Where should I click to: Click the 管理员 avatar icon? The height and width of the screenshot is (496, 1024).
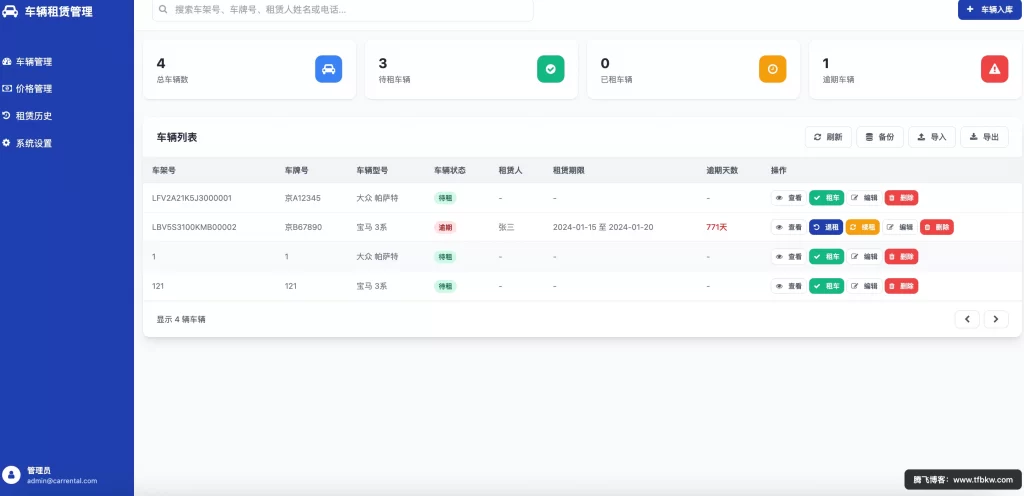pyautogui.click(x=12, y=475)
